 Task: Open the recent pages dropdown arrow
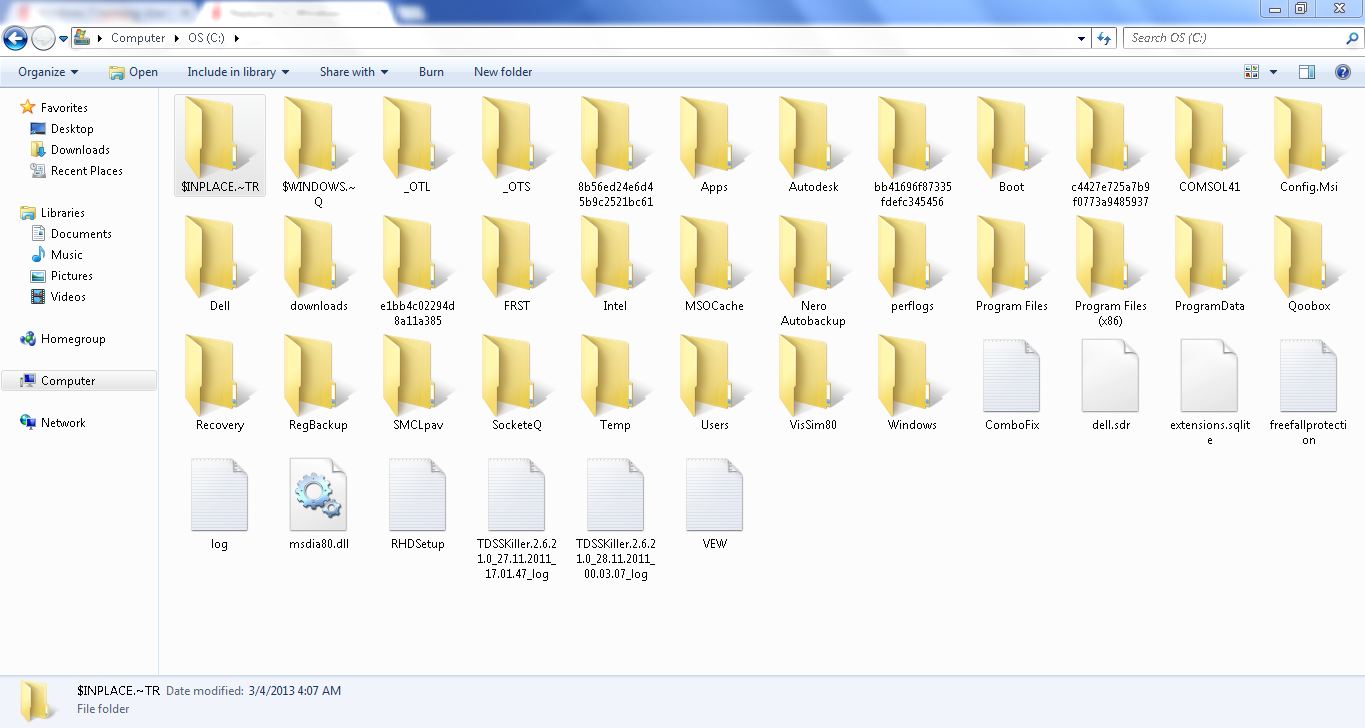click(64, 39)
